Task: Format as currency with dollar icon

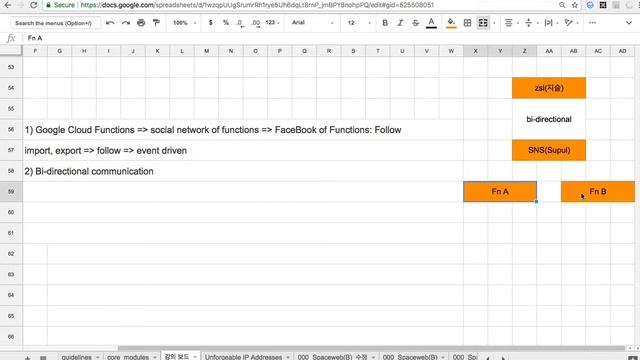Action: 211,23
